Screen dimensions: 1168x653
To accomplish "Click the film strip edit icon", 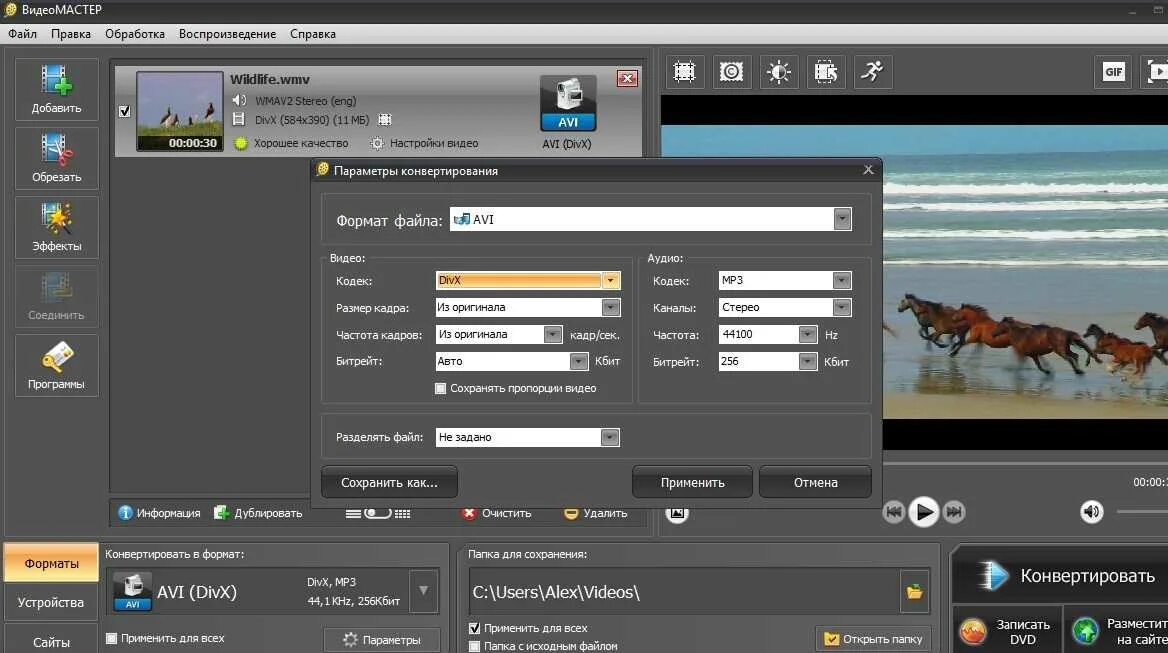I will (825, 72).
